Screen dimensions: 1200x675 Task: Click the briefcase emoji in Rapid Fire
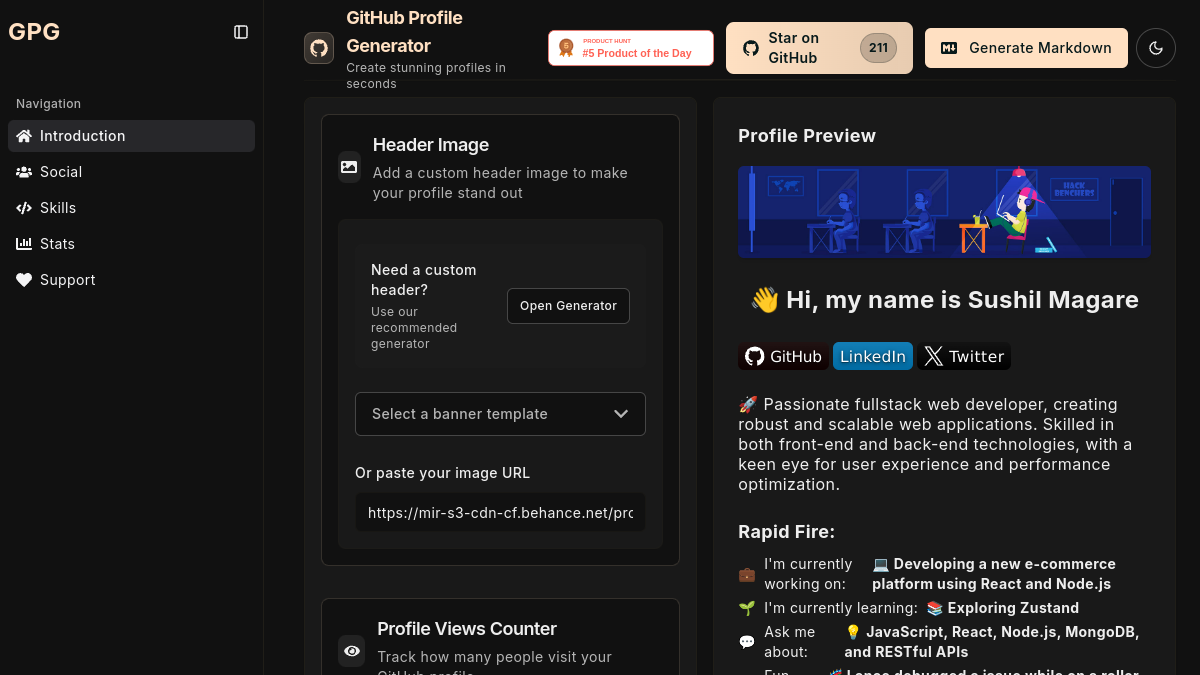point(747,574)
